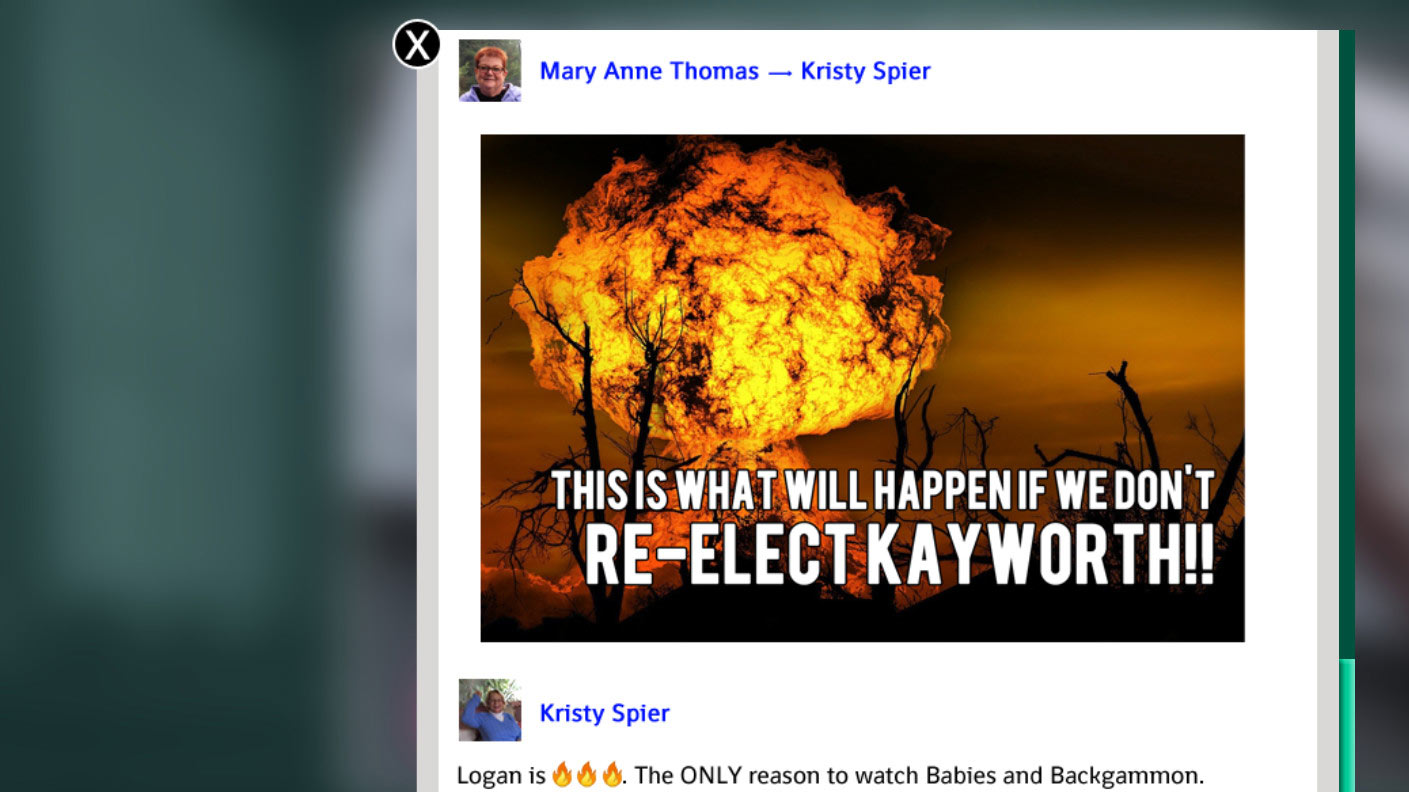
Task: Open Mary Anne Thomas's profile picture
Action: [490, 70]
